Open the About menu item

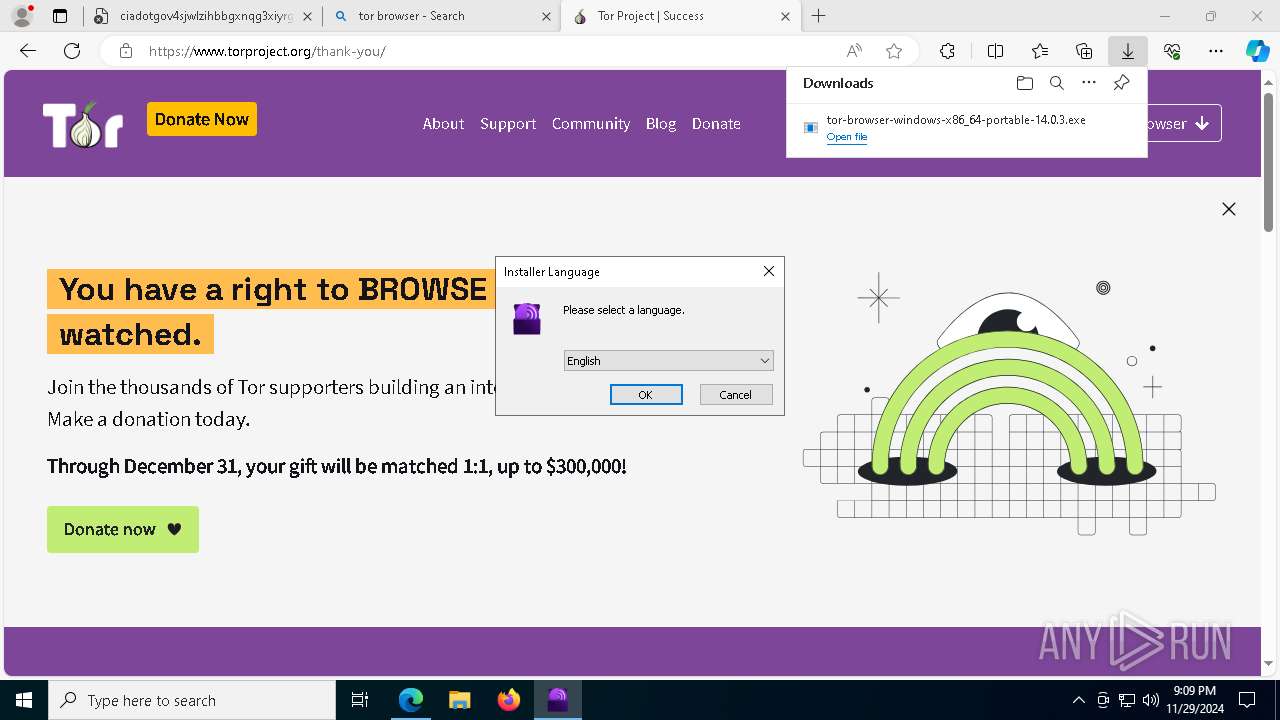(443, 124)
